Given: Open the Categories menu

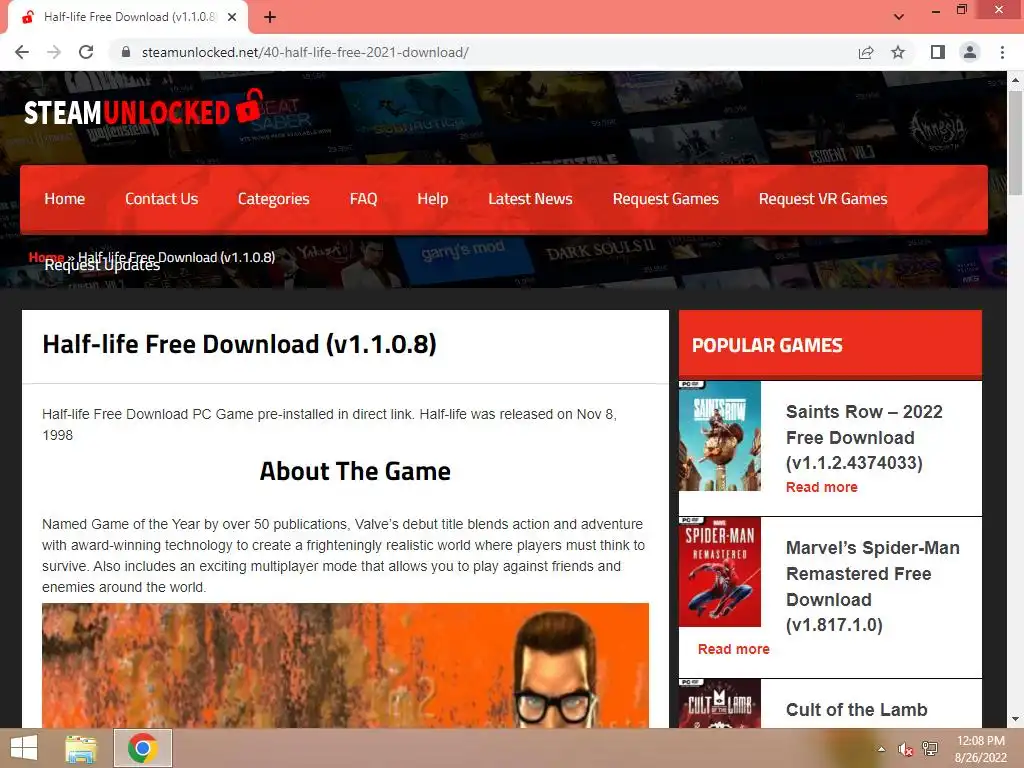Looking at the screenshot, I should [x=274, y=199].
